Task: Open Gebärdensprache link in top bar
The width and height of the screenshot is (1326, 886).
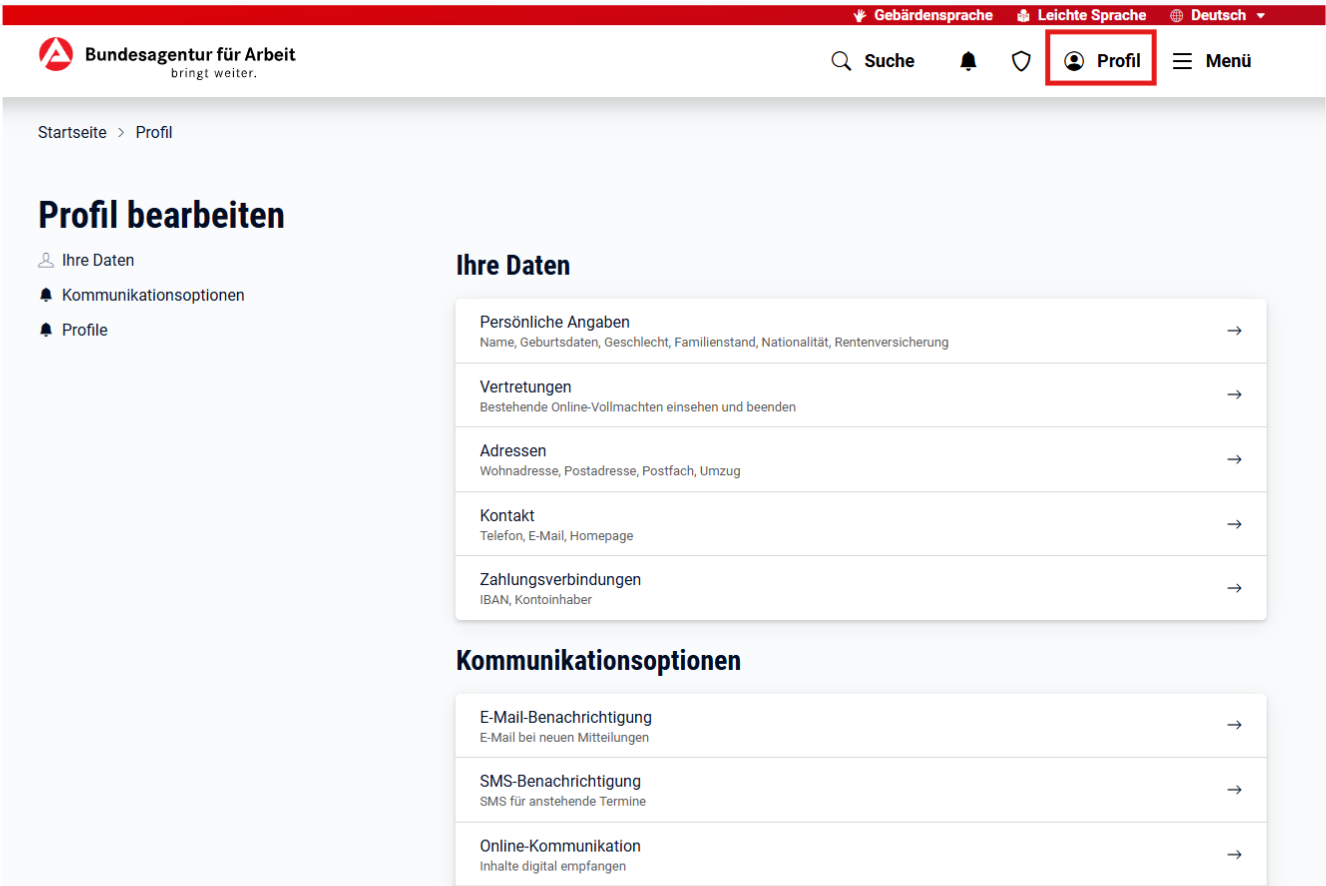Action: point(933,15)
